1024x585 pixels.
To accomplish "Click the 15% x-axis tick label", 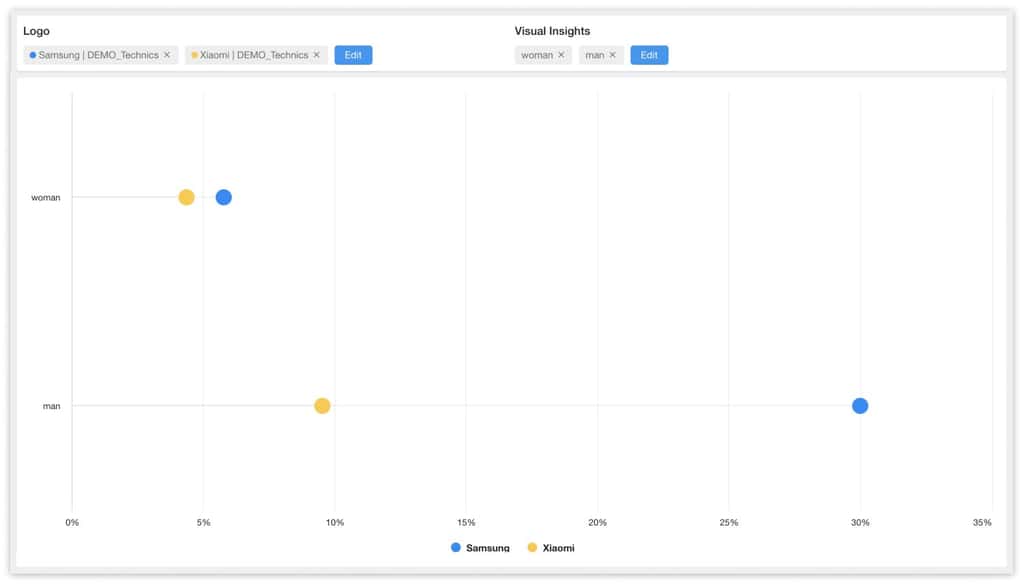I will point(466,522).
